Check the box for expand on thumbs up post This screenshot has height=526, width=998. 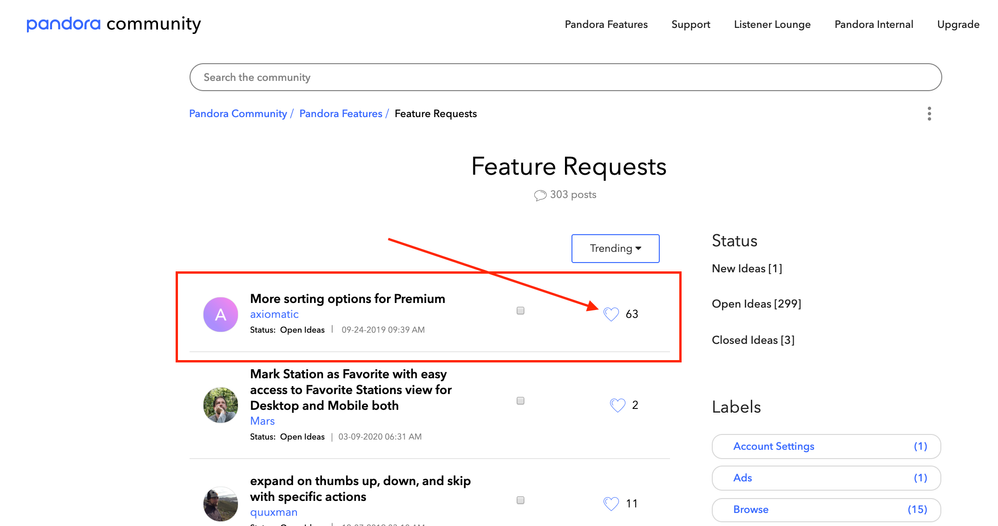coord(520,500)
